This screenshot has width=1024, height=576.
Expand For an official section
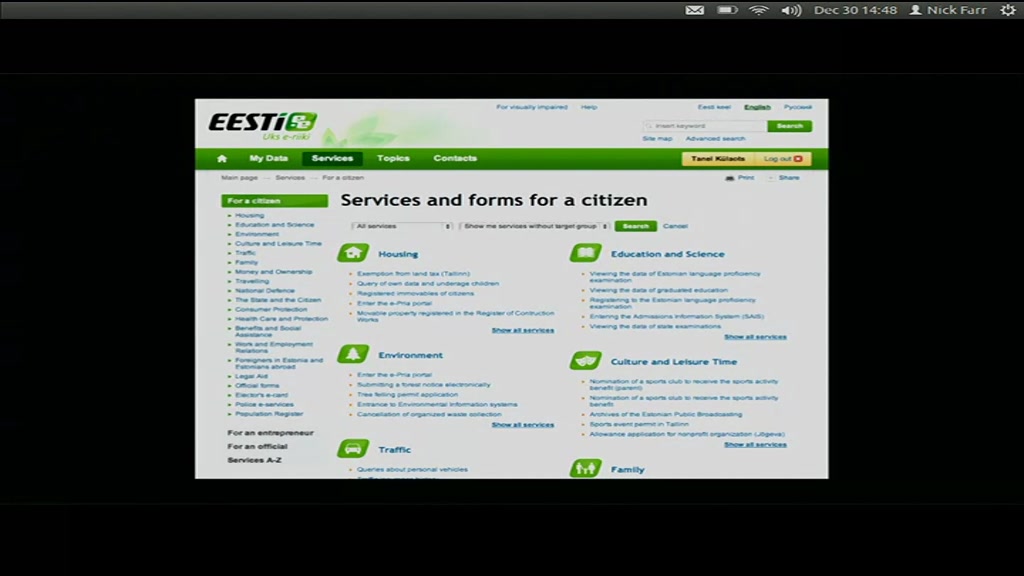click(x=257, y=447)
